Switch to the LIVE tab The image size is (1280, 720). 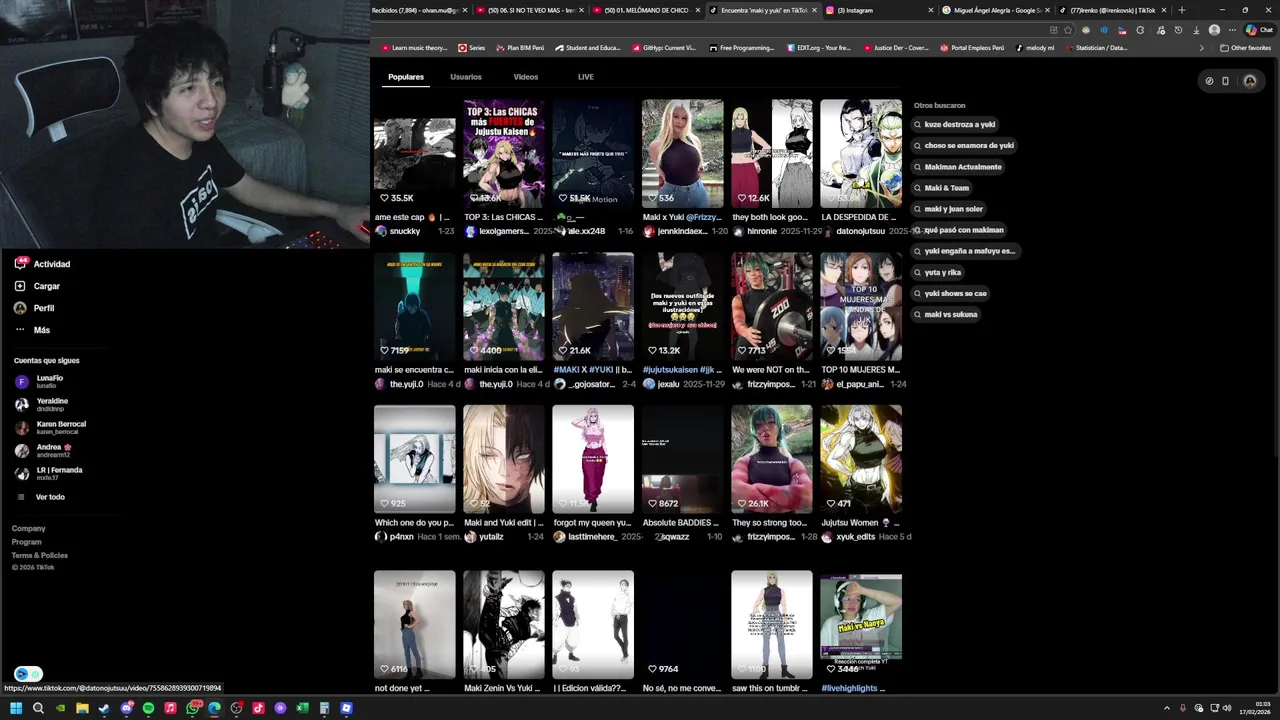point(586,77)
